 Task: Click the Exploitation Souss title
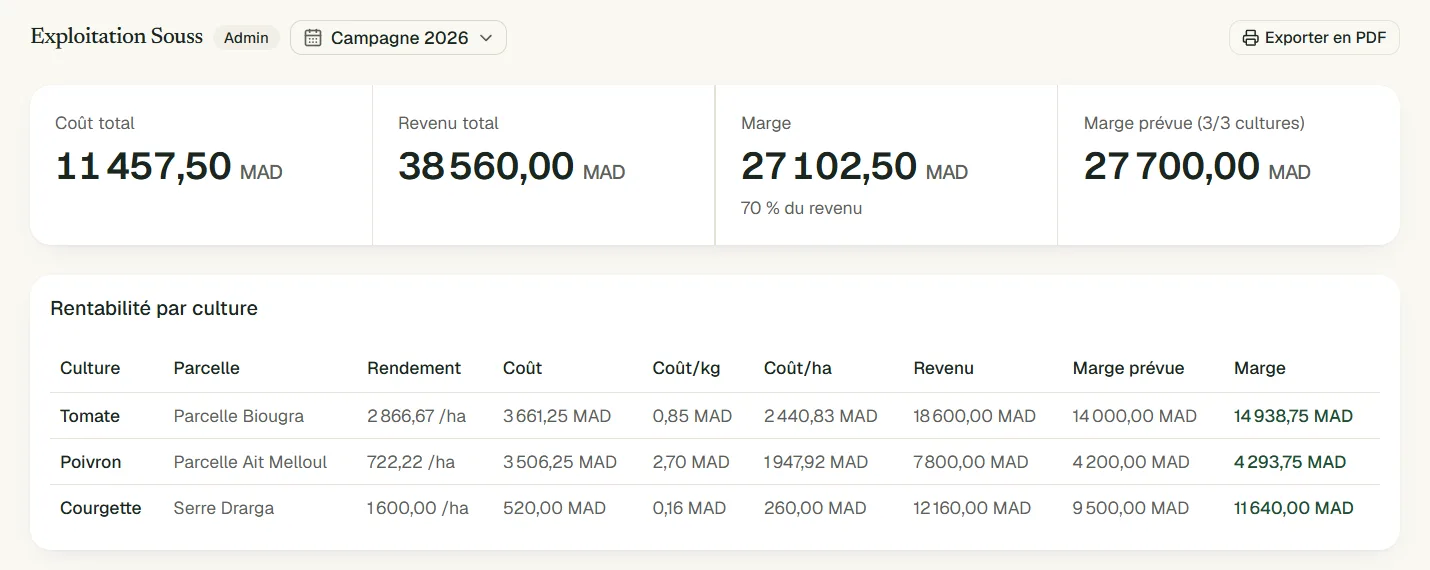point(117,37)
